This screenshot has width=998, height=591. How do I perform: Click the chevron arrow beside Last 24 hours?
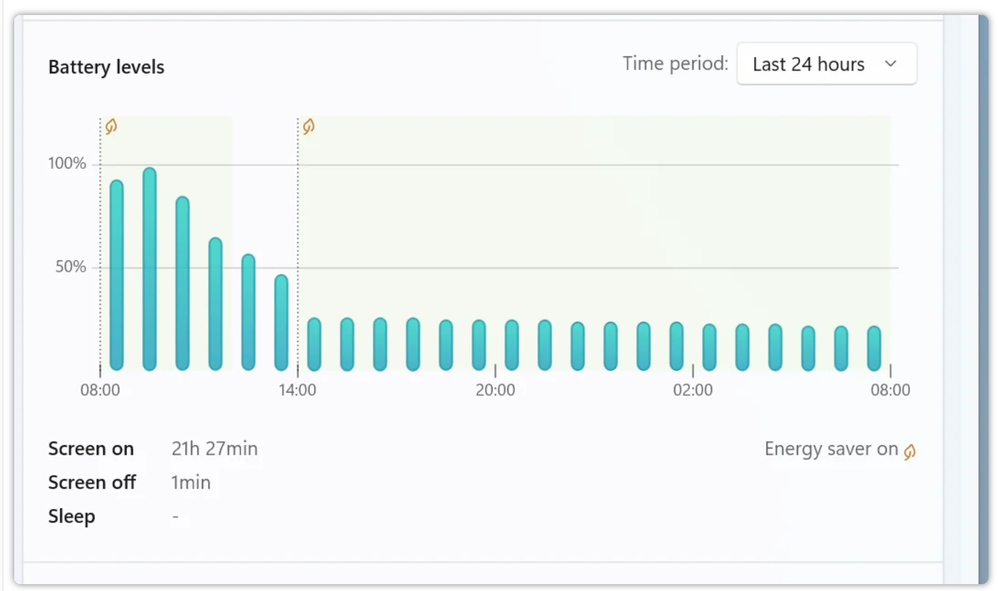click(x=890, y=64)
